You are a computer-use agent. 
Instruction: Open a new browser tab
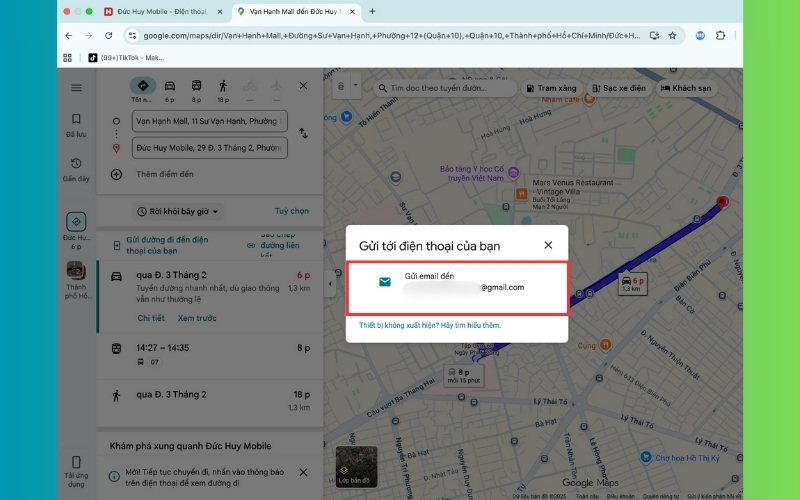point(372,11)
